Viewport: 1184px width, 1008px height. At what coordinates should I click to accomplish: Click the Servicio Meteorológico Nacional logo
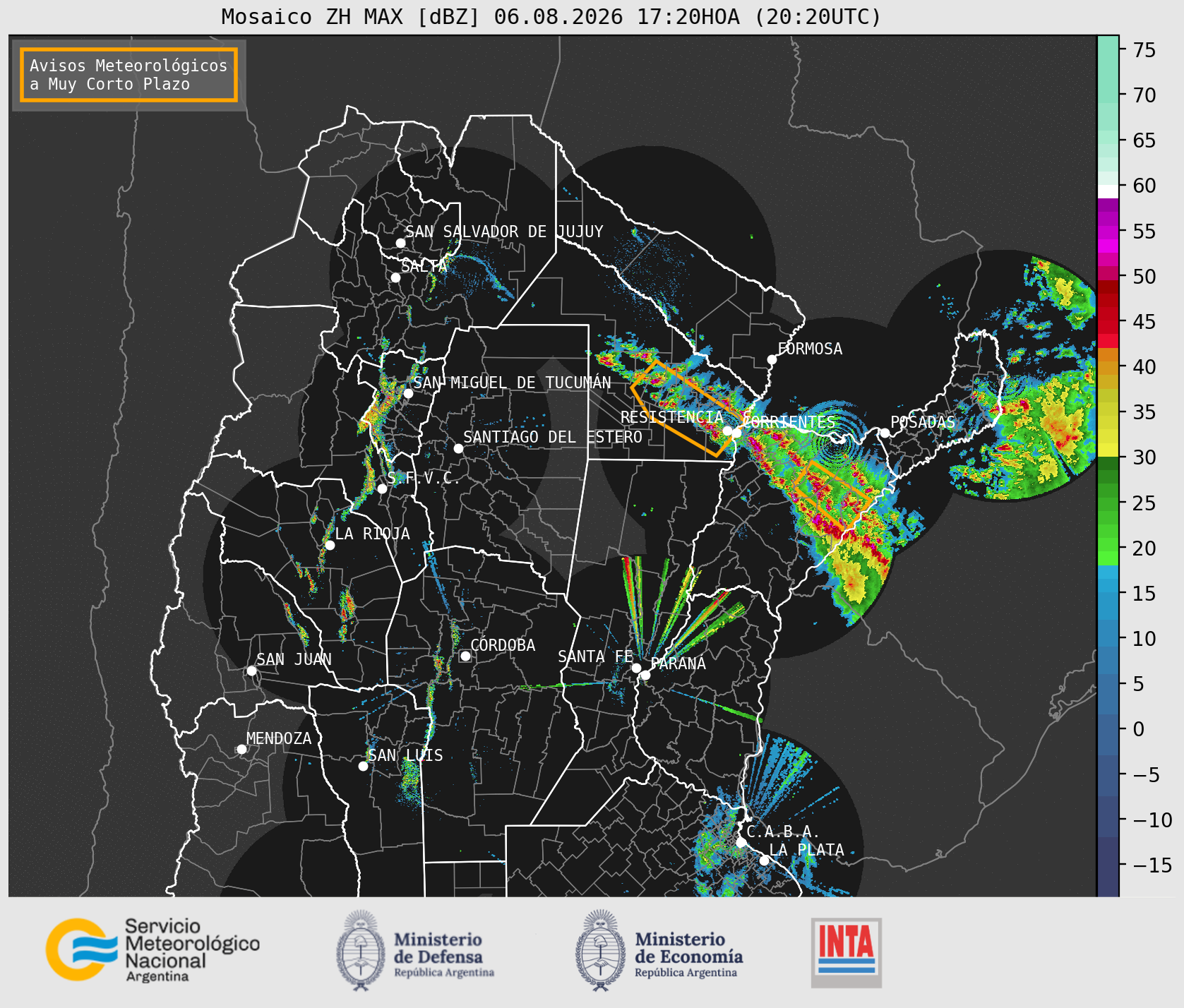coord(153,949)
